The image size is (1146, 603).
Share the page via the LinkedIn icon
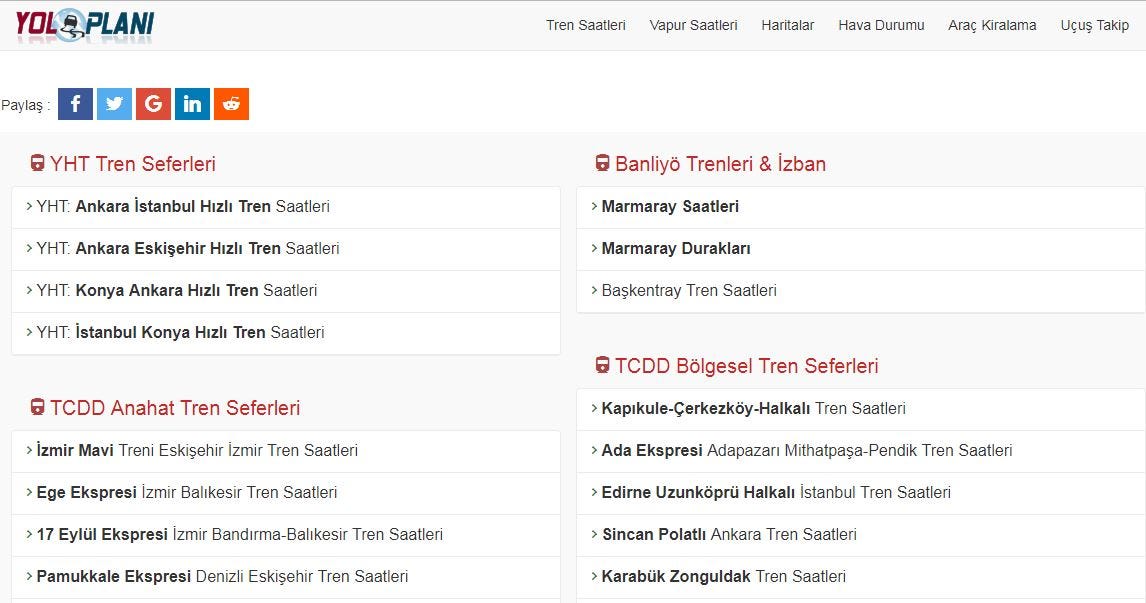[192, 103]
